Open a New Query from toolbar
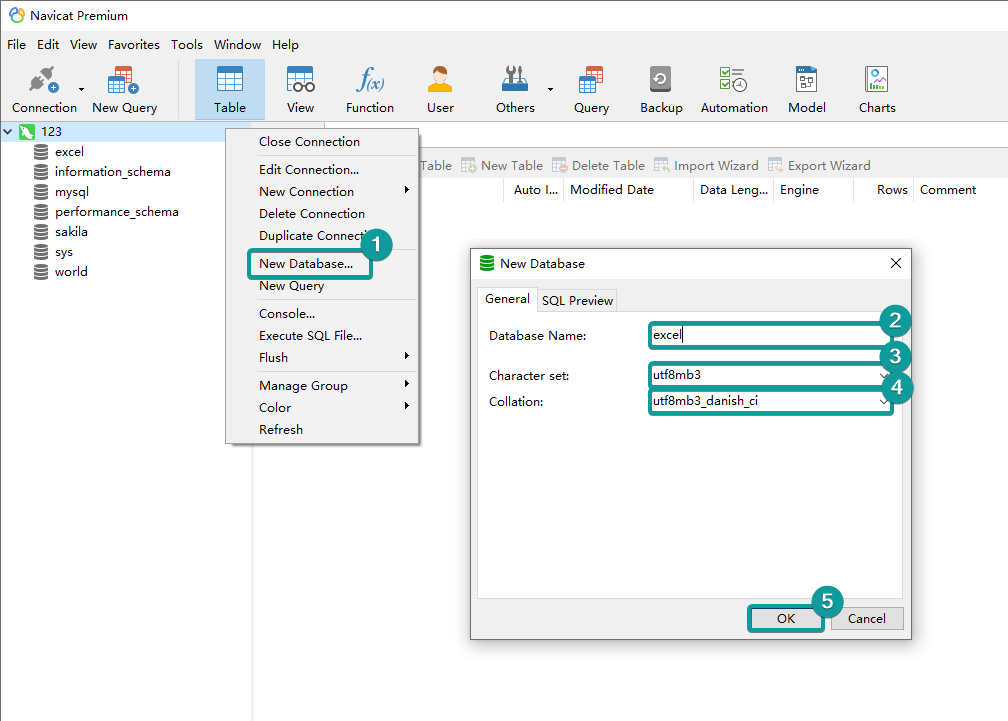The width and height of the screenshot is (1008, 721). pos(124,89)
